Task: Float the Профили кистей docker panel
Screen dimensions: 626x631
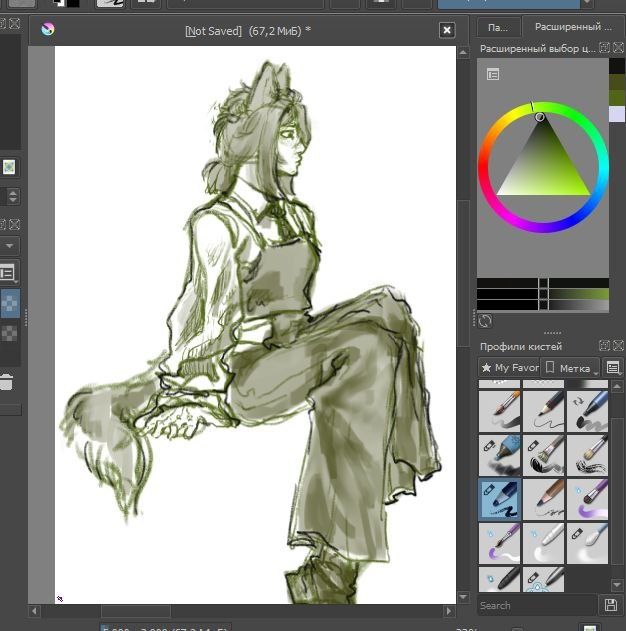Action: 603,347
